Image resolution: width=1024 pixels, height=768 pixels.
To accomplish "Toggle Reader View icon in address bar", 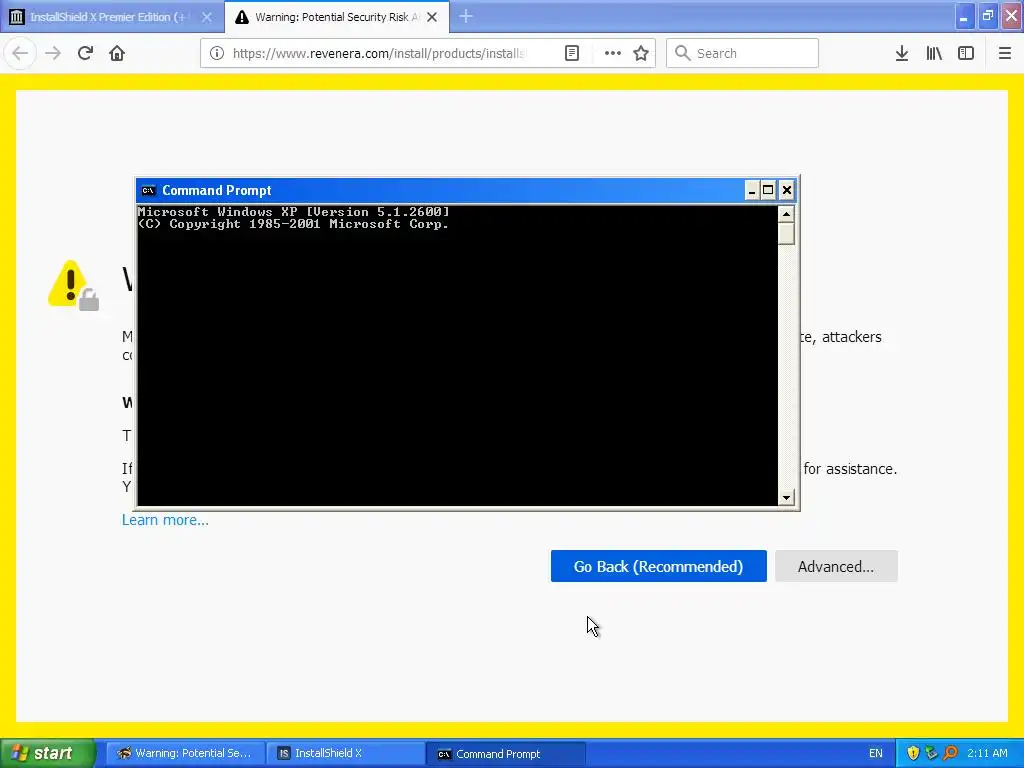I will coord(571,53).
